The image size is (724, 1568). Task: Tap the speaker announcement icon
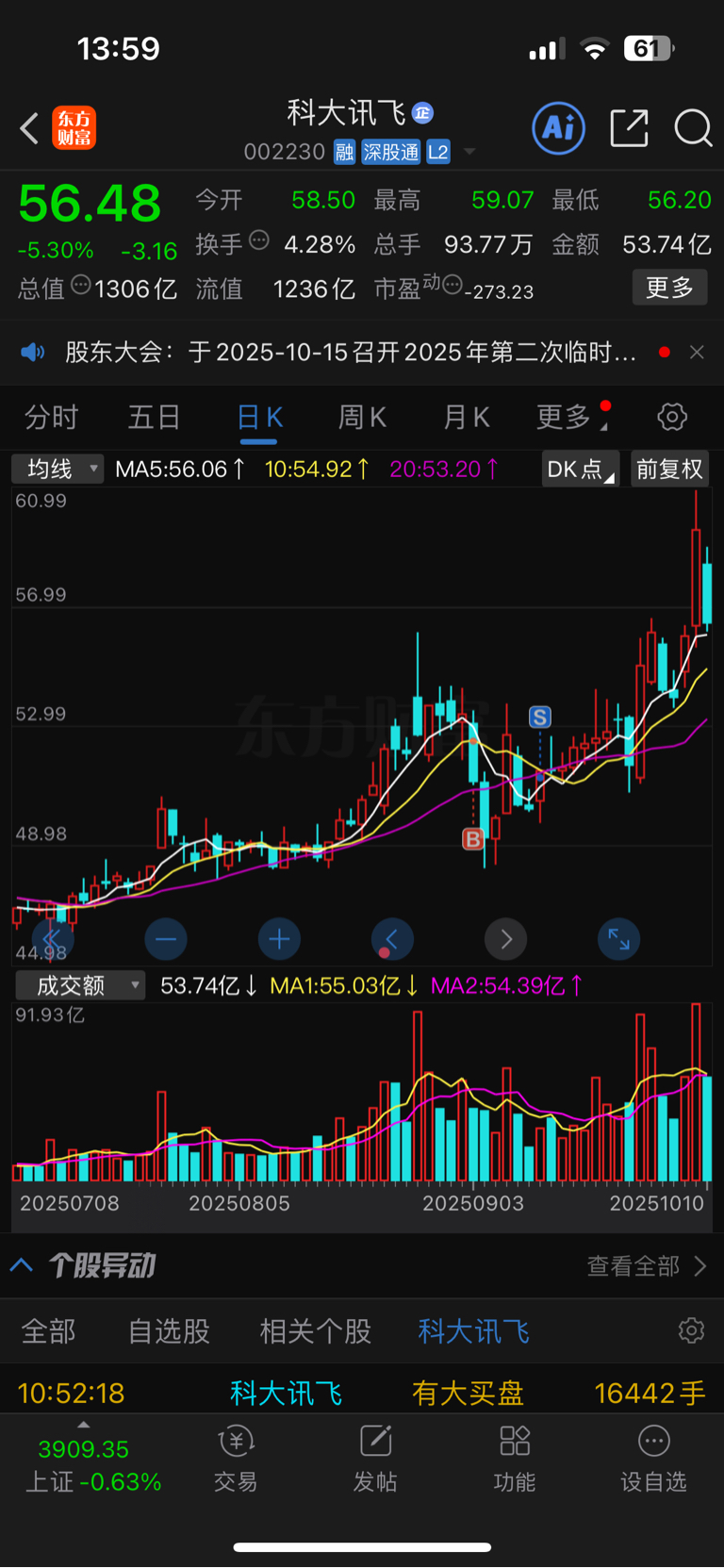(33, 353)
